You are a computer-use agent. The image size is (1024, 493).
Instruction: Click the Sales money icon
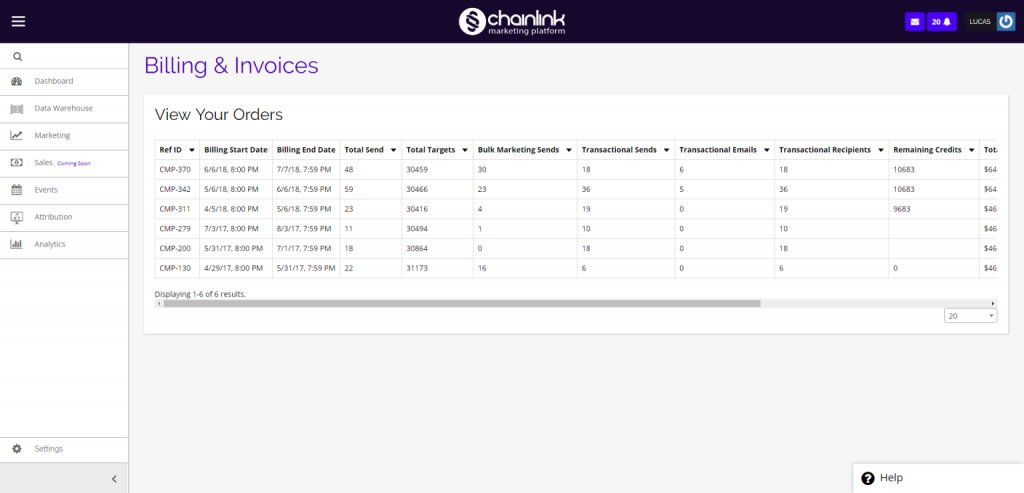coord(17,163)
